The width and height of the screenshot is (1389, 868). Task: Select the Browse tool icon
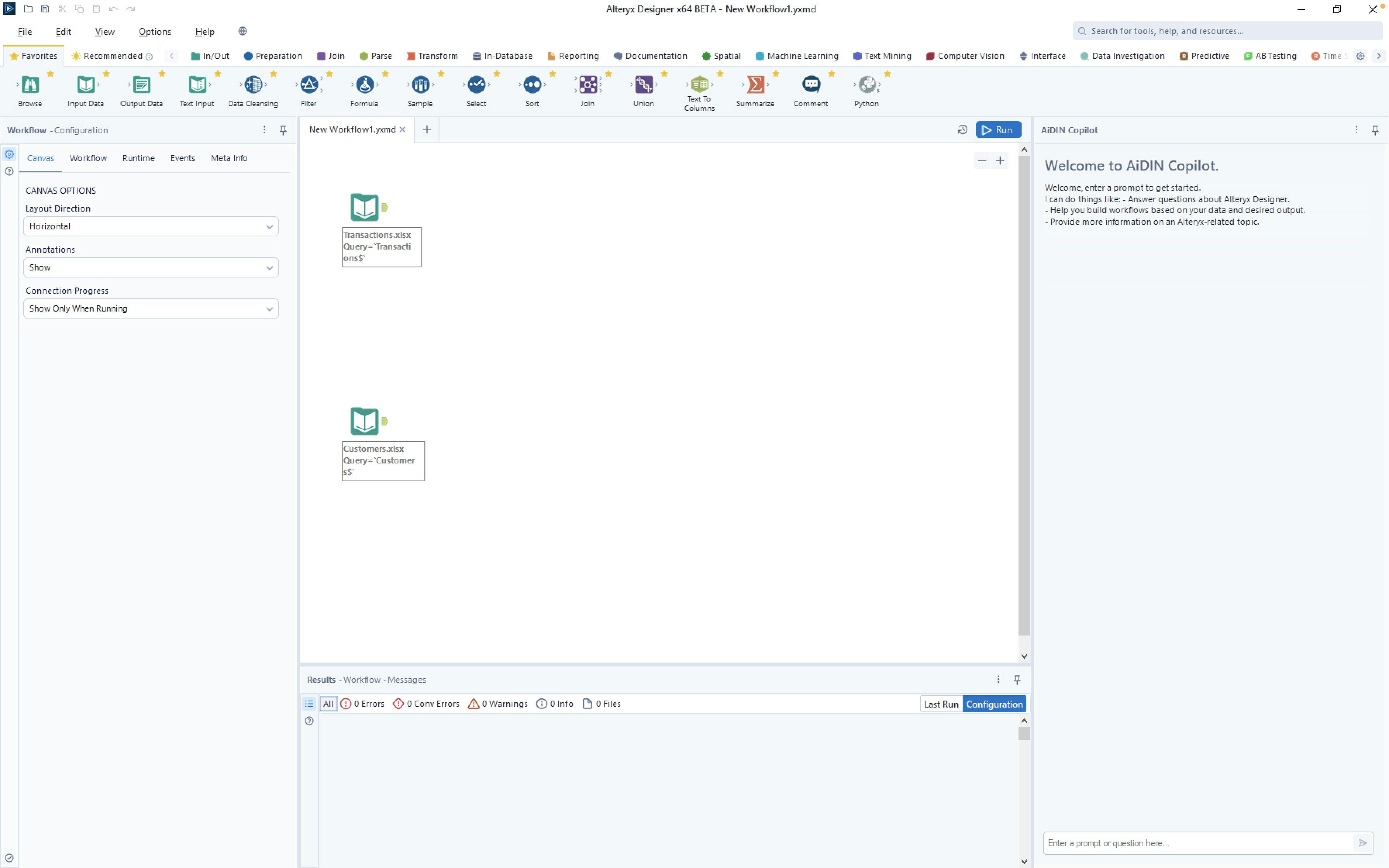tap(30, 85)
